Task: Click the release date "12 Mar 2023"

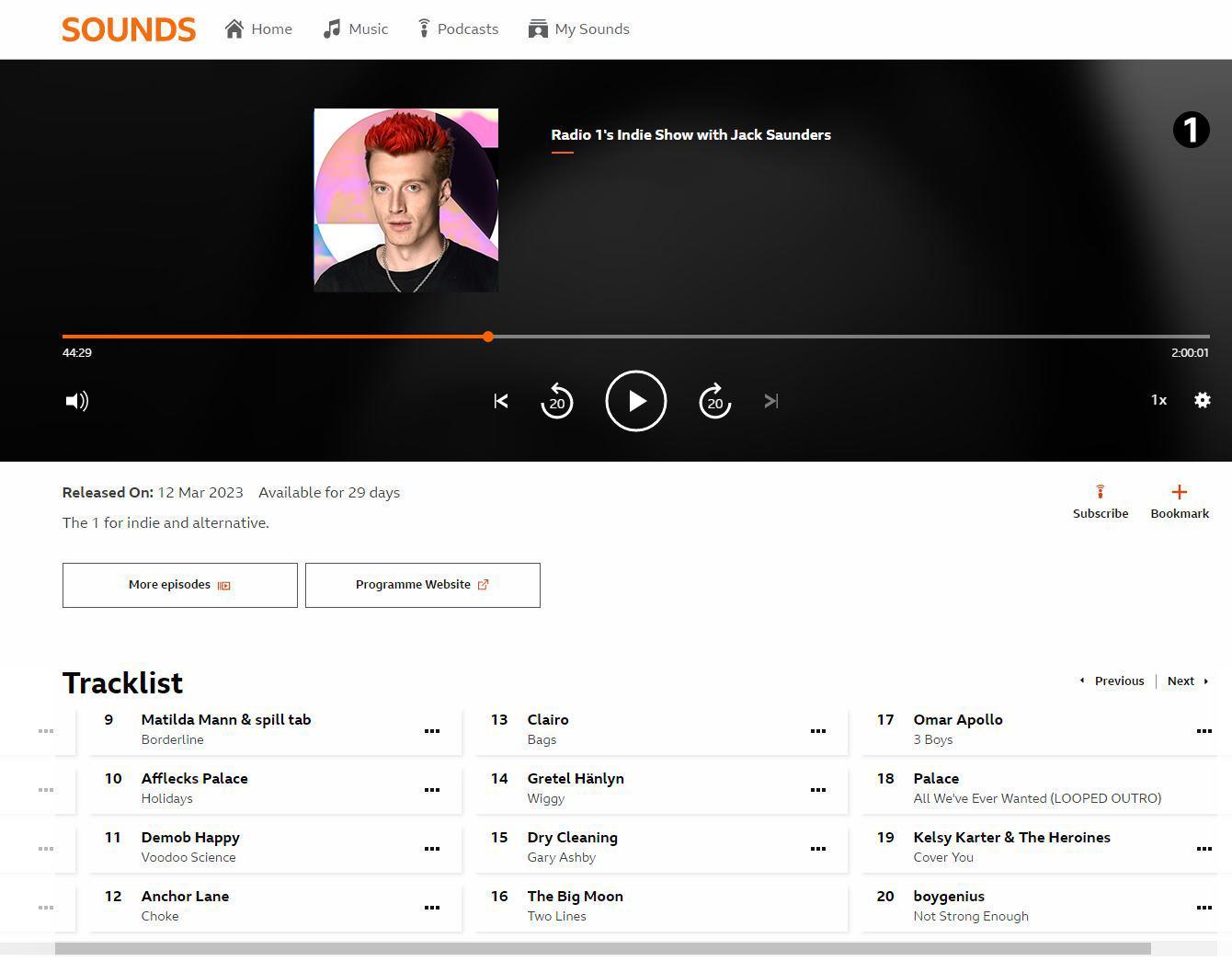Action: [x=200, y=493]
